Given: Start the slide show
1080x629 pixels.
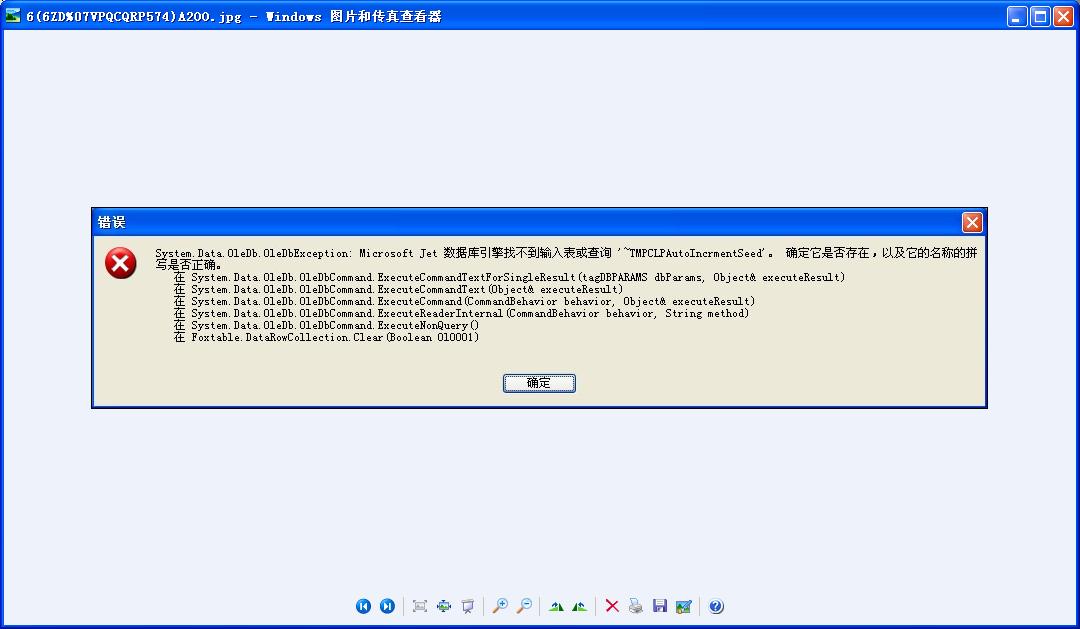Looking at the screenshot, I should [468, 606].
